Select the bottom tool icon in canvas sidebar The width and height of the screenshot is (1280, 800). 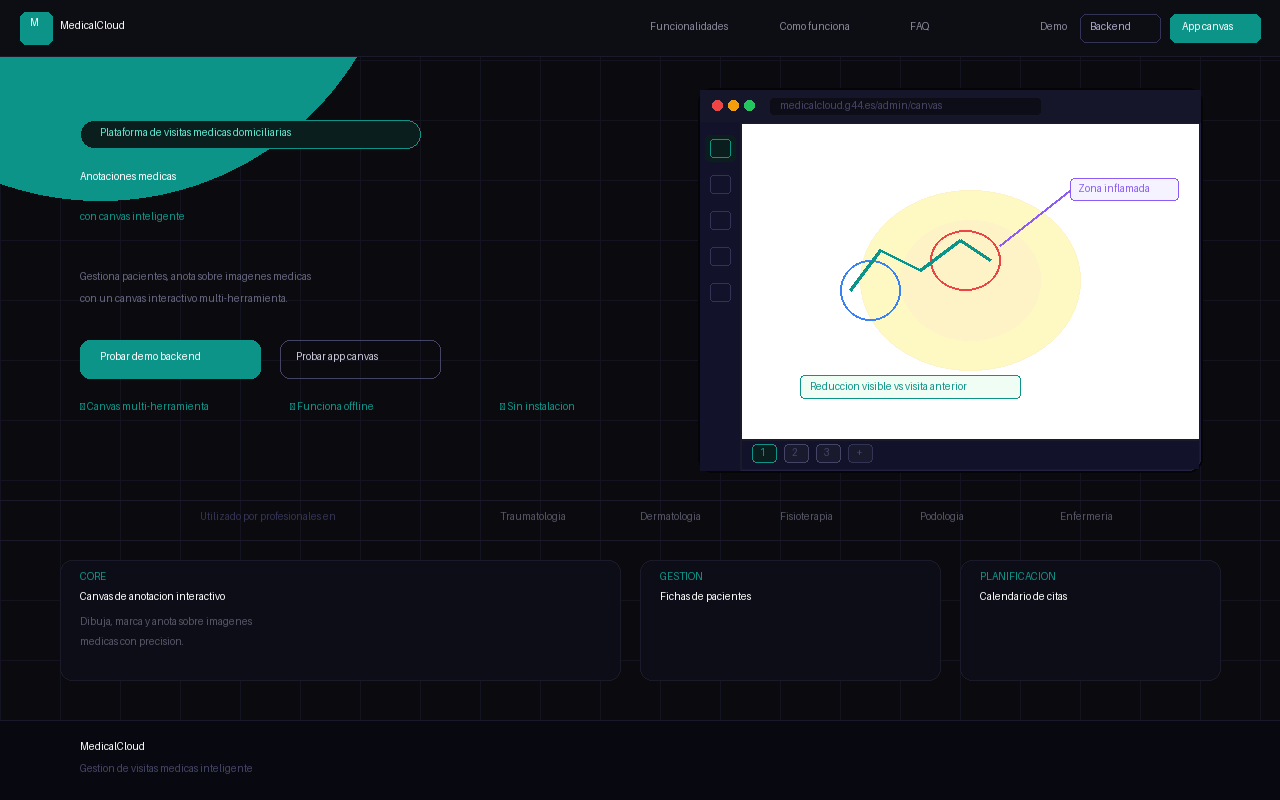pyautogui.click(x=720, y=292)
